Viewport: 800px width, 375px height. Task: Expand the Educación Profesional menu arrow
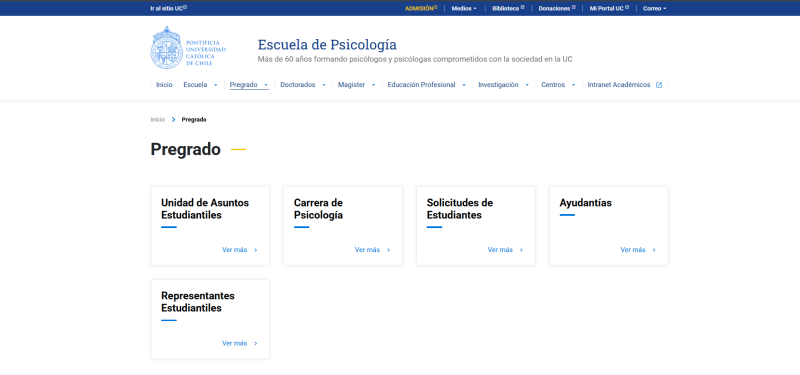point(464,85)
